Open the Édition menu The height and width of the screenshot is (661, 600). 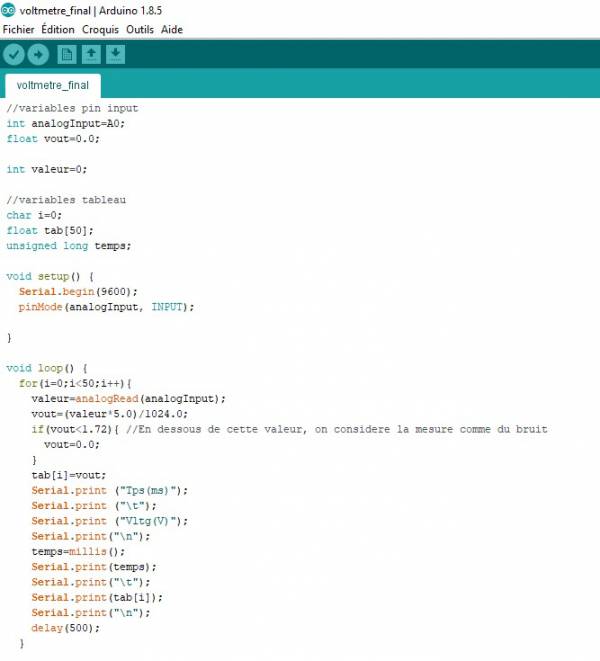pyautogui.click(x=58, y=29)
